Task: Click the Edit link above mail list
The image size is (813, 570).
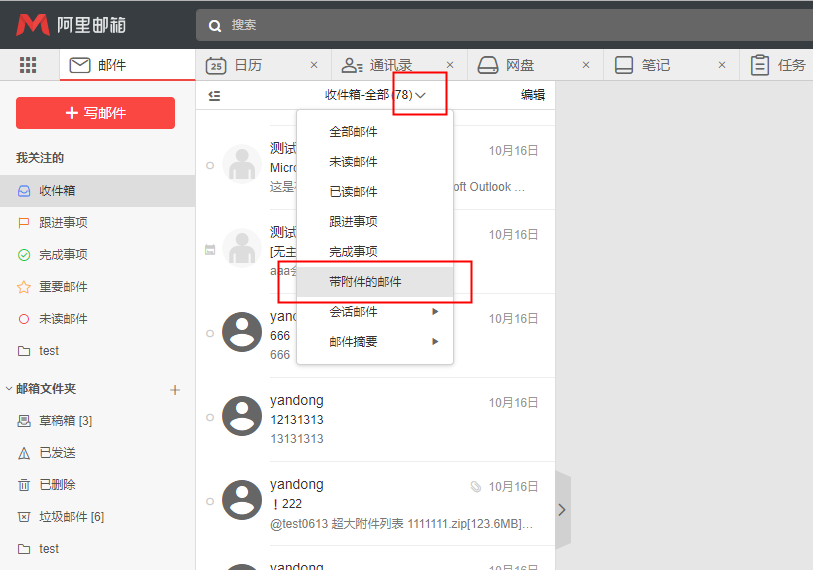Action: click(x=533, y=96)
